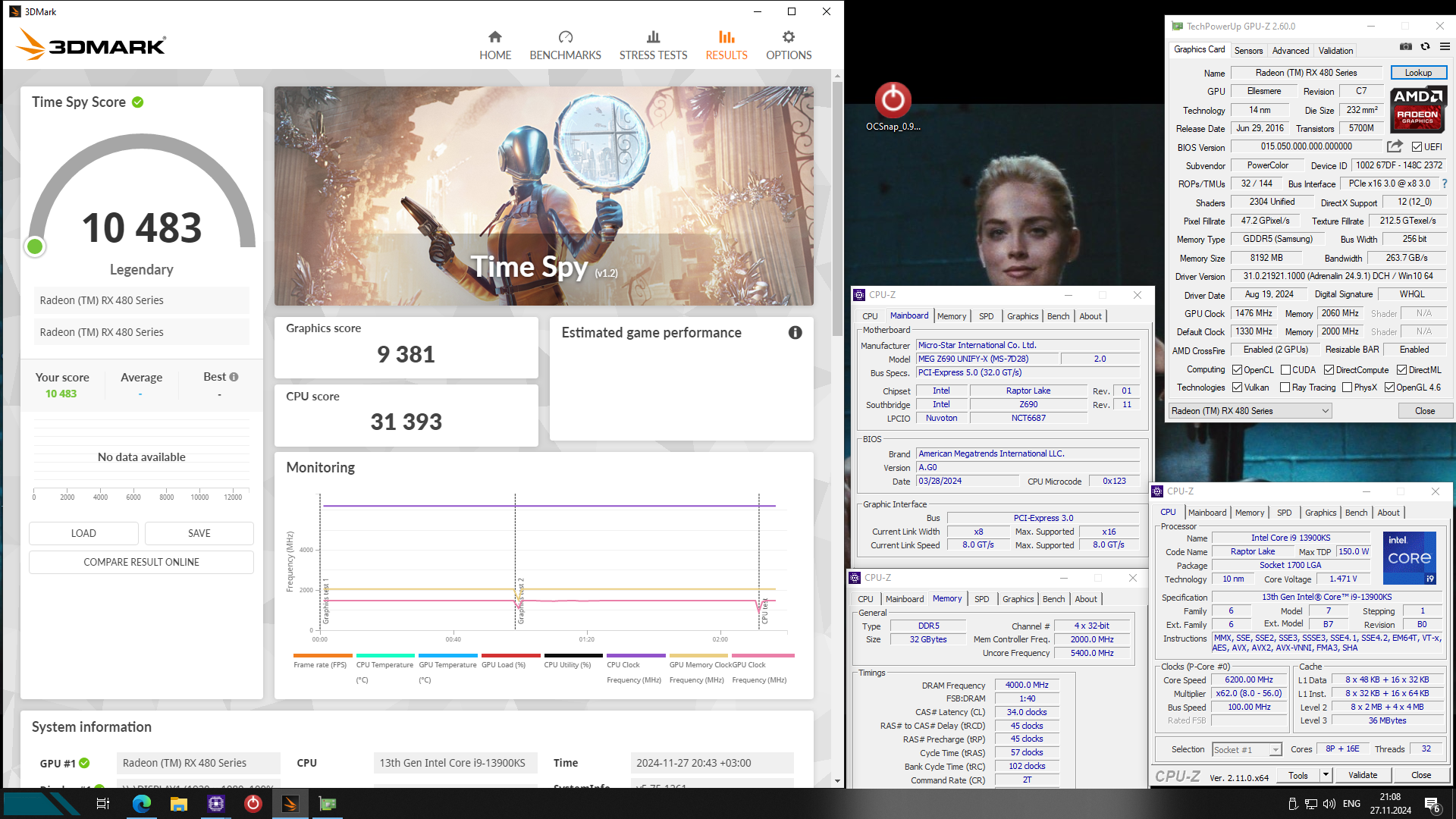Open STRESS TESTS in 3DMark

pos(653,45)
